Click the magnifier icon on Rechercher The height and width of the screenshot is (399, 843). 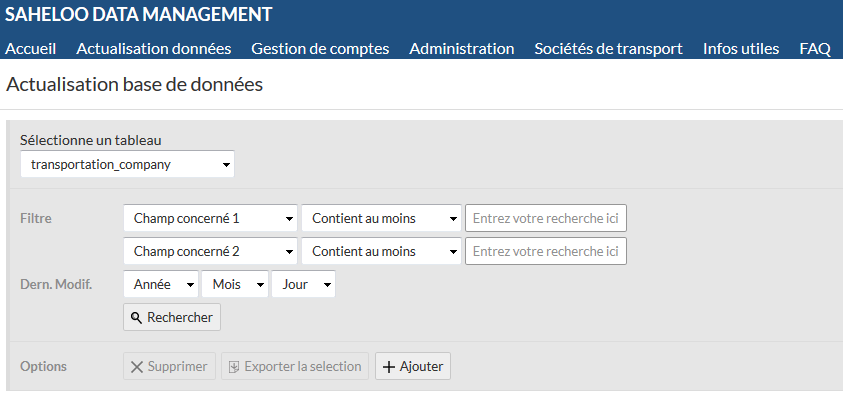point(137,318)
